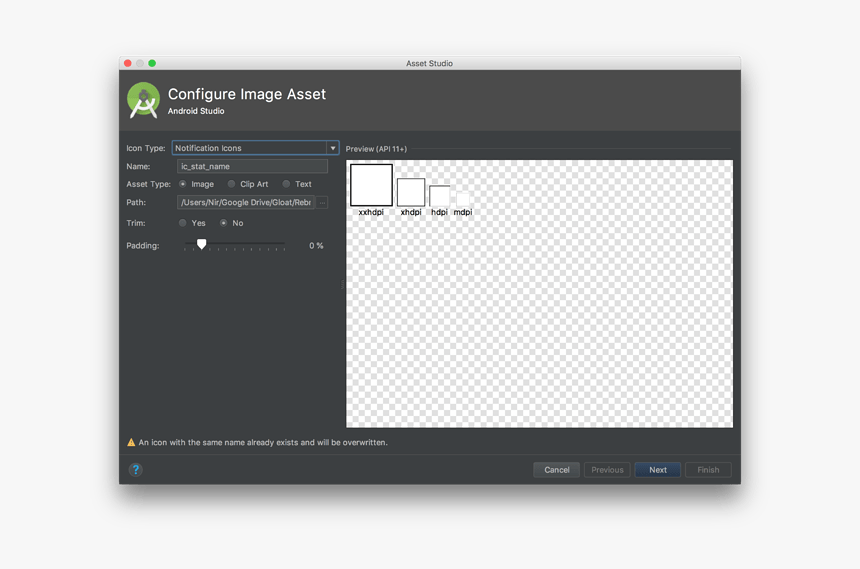
Task: Select the mdpi preview thumbnail
Action: (x=463, y=200)
